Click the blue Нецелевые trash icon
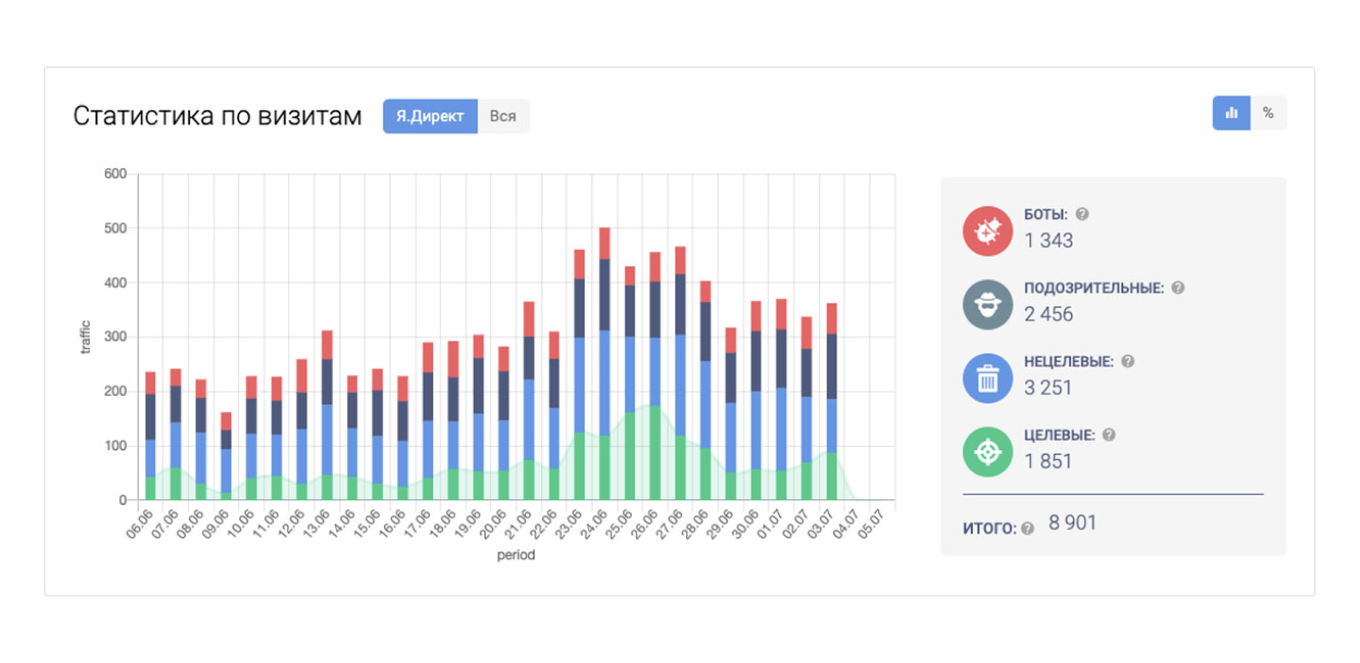The image size is (1360, 663). click(x=987, y=379)
